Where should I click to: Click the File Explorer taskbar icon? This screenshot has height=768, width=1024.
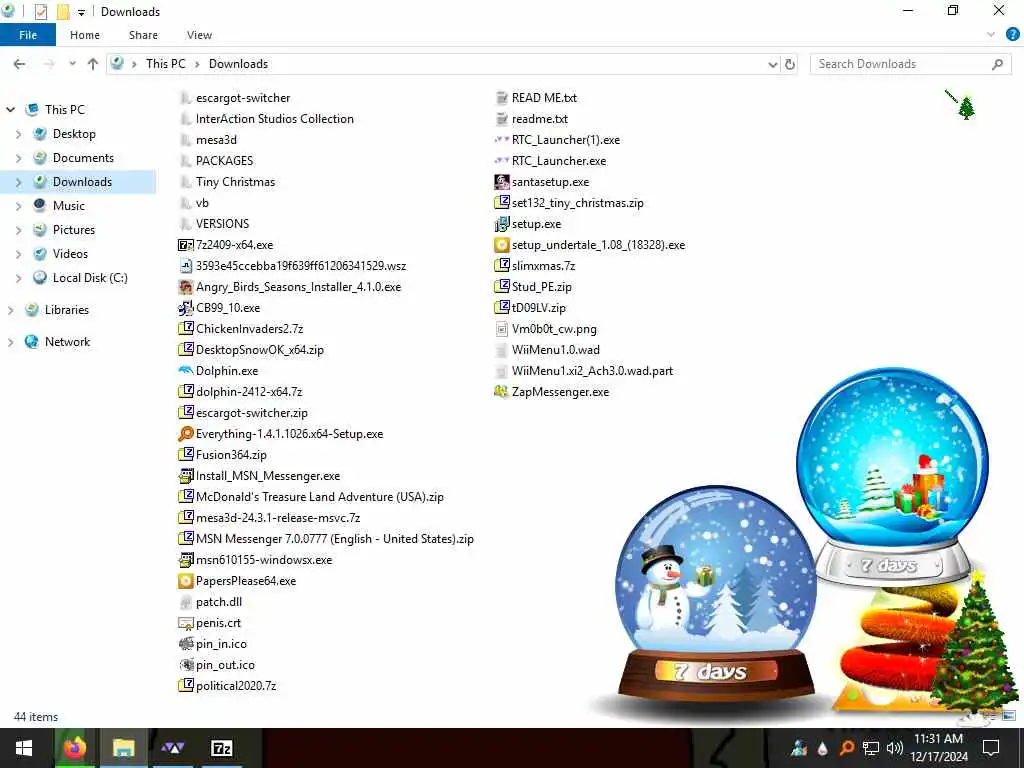(123, 748)
